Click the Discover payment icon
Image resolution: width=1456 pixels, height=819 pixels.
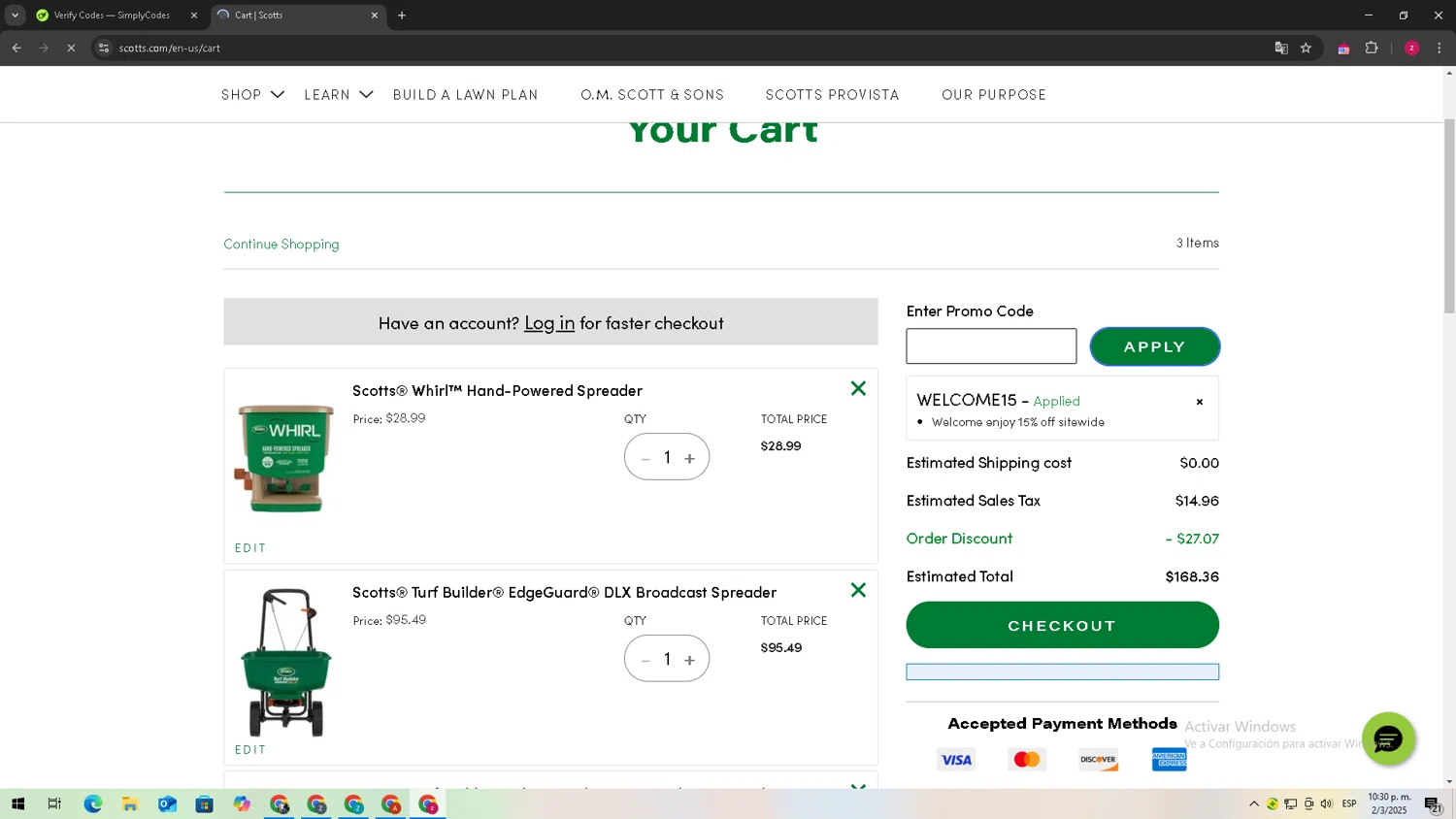1098,760
